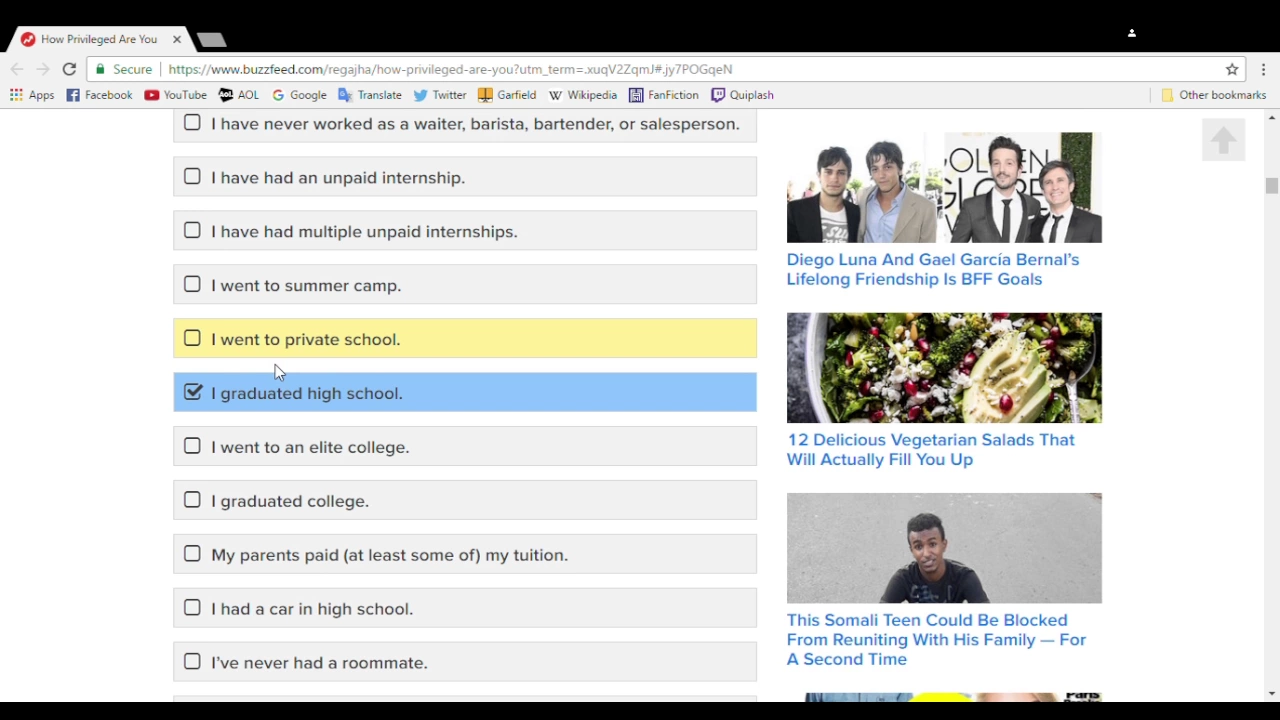The image size is (1280, 720).
Task: Open the Wikipedia bookmark
Action: pos(582,95)
